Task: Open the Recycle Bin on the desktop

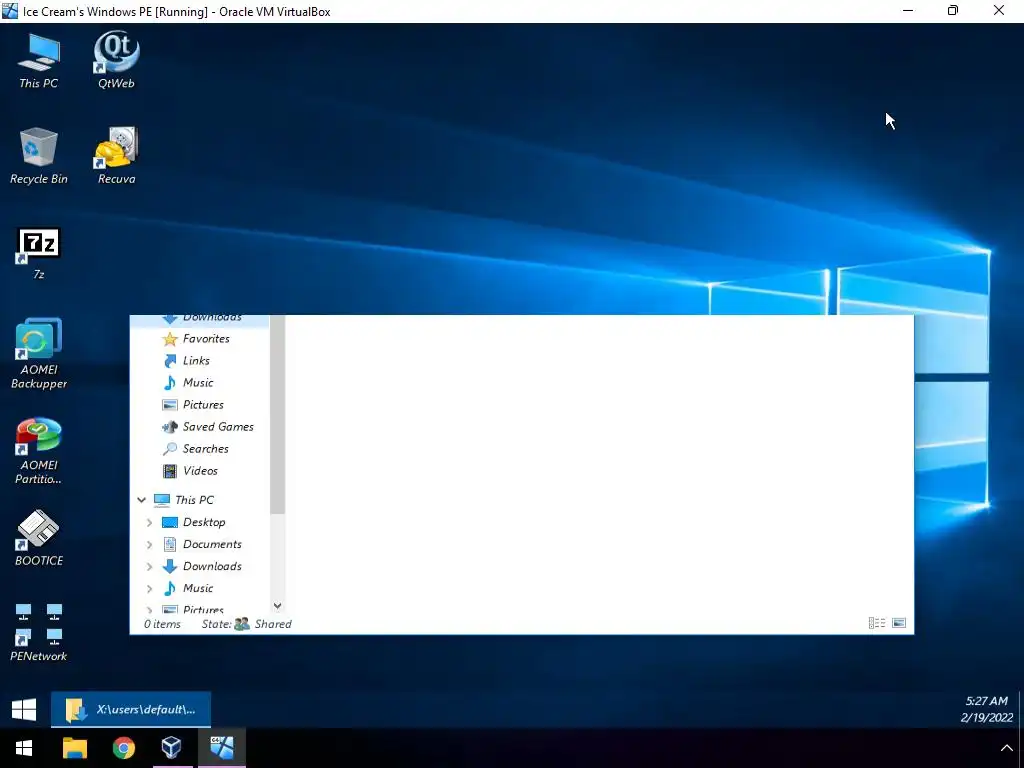Action: pos(39,155)
